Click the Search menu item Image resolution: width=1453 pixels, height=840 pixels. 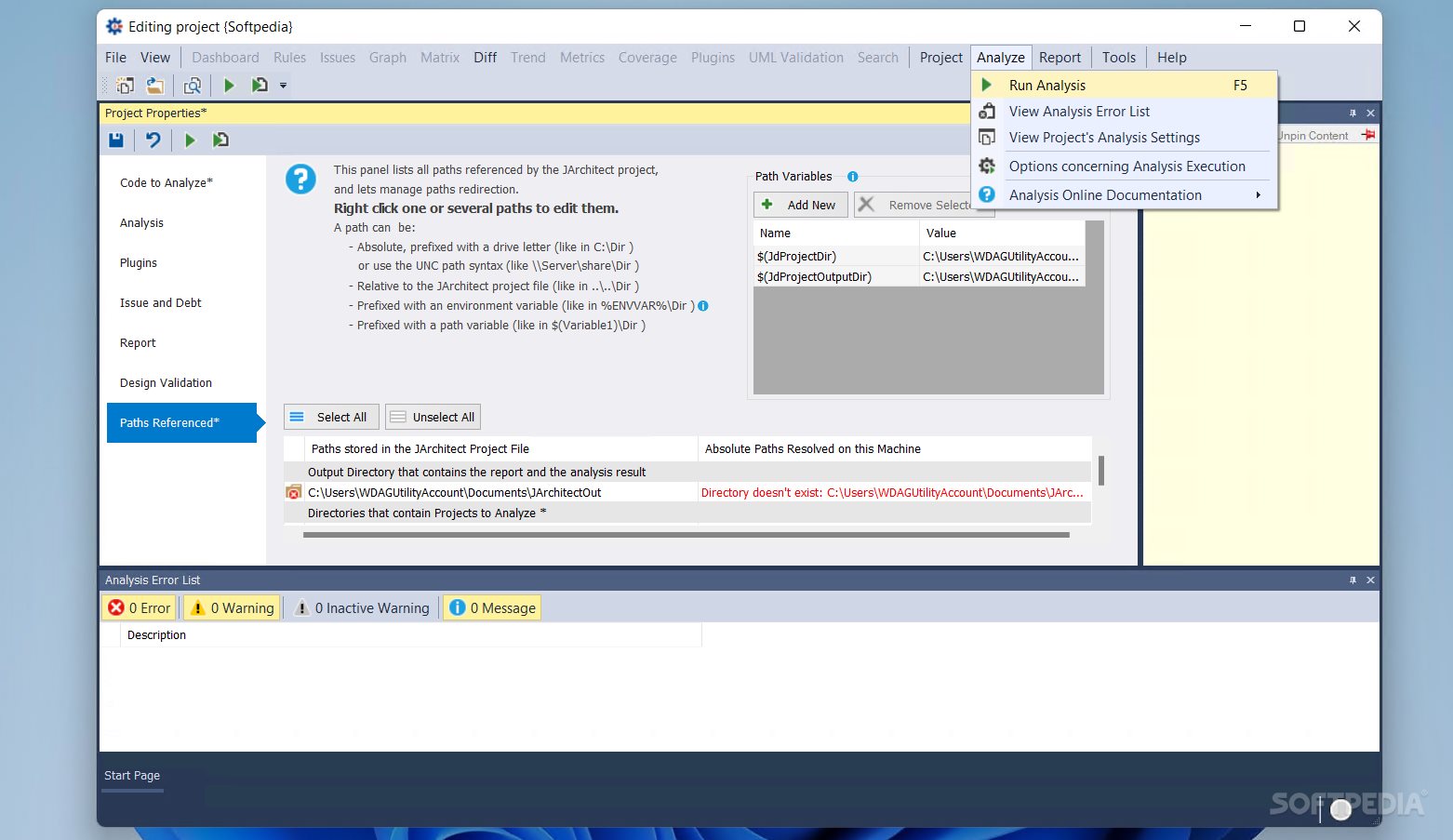click(878, 58)
